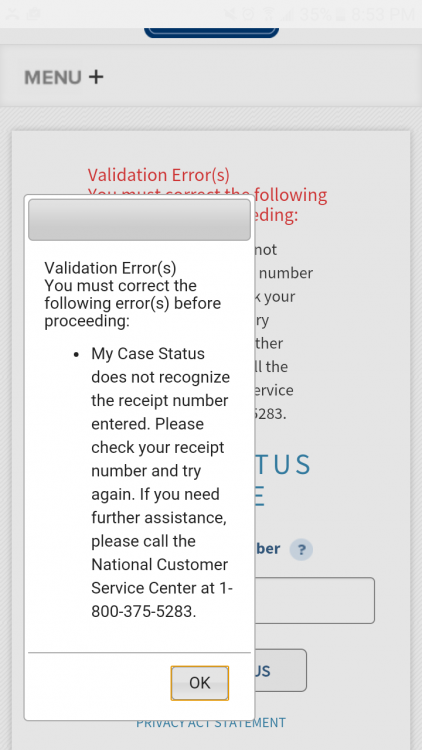Image resolution: width=422 pixels, height=750 pixels.
Task: Tap the battery icon in status bar
Action: 339,14
